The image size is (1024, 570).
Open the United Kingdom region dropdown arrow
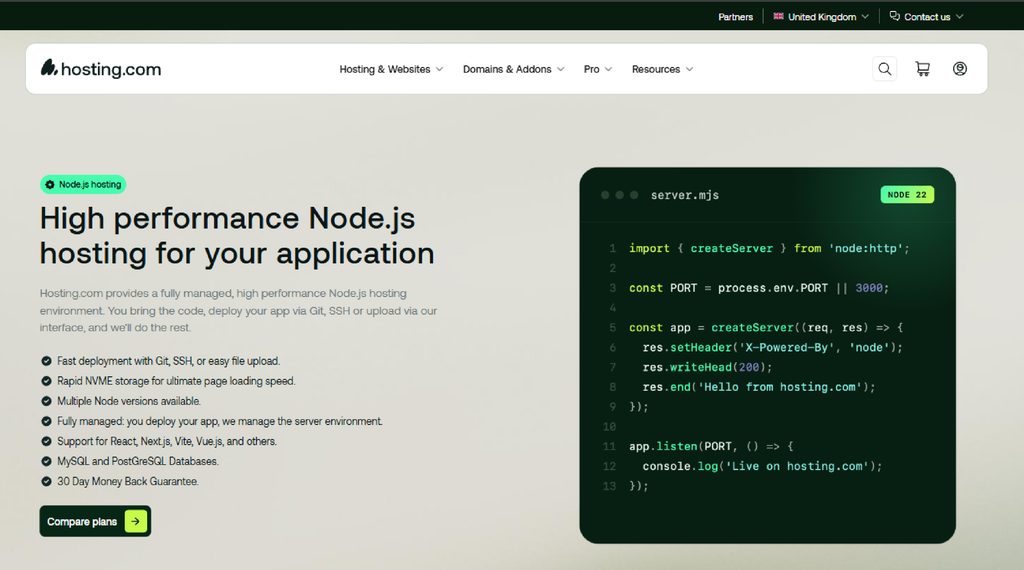(865, 16)
